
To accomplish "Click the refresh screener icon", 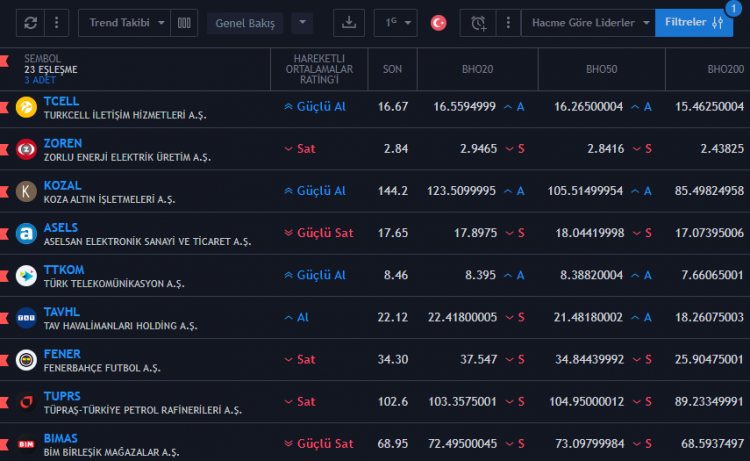I will 31,23.
